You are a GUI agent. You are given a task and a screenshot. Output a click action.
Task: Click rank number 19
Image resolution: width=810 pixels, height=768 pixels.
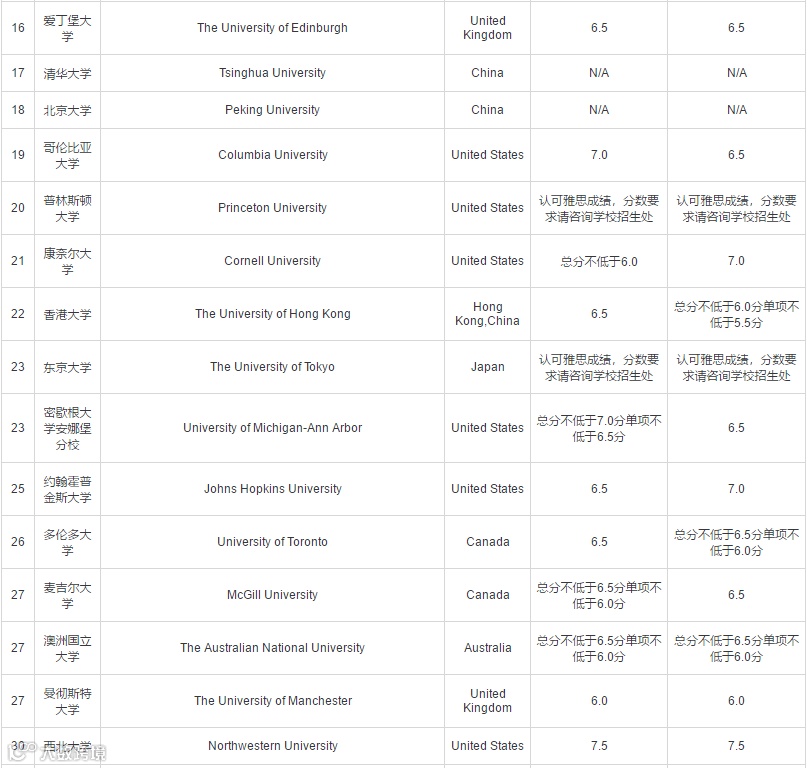point(18,155)
